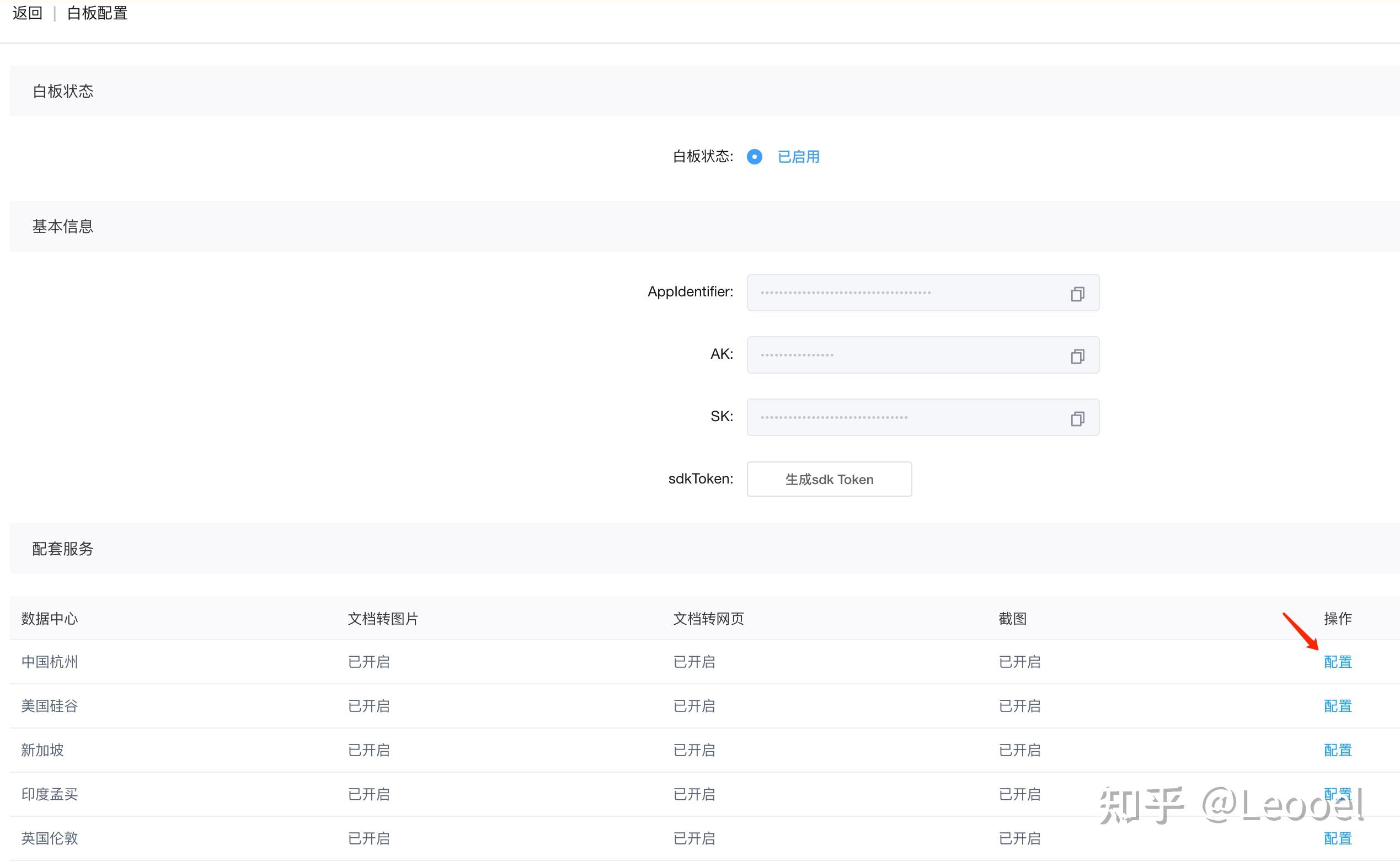Screen dimensions: 1400x861
Task: Select the 中国杭州 row name
Action: 50,662
